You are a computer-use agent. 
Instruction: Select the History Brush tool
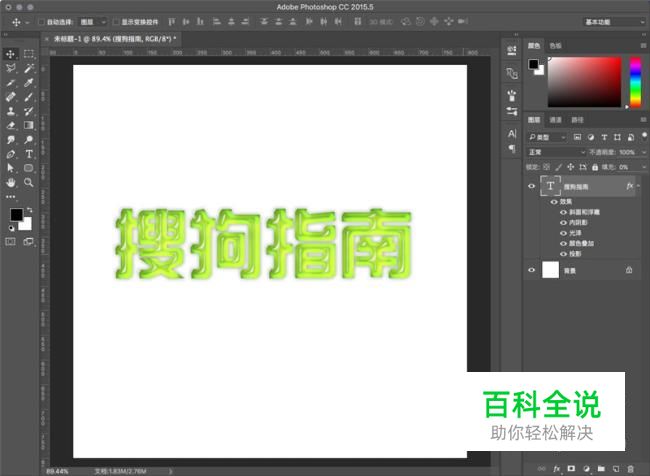tap(29, 111)
